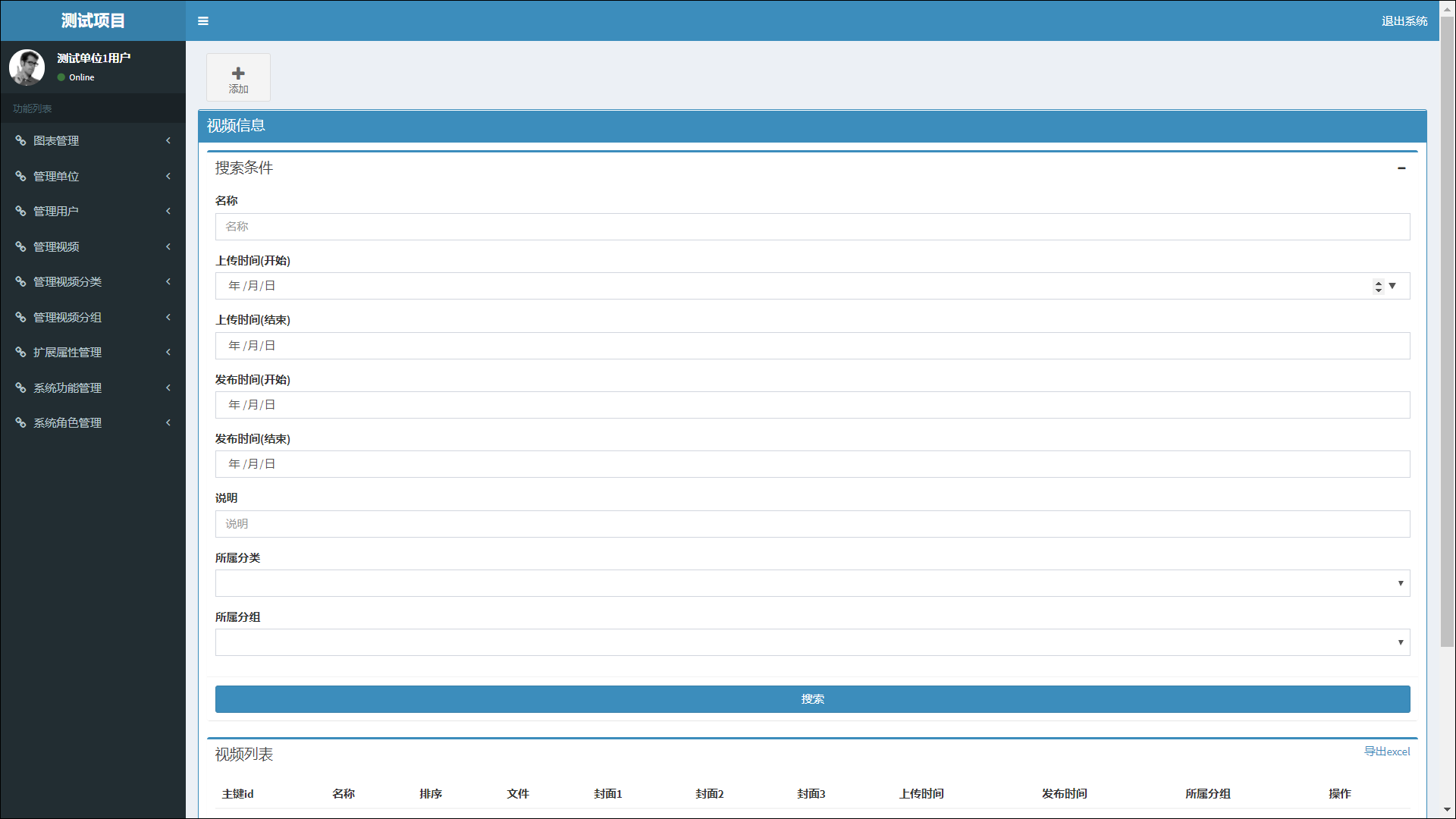Open 管理视频分类 menu item

[x=93, y=281]
